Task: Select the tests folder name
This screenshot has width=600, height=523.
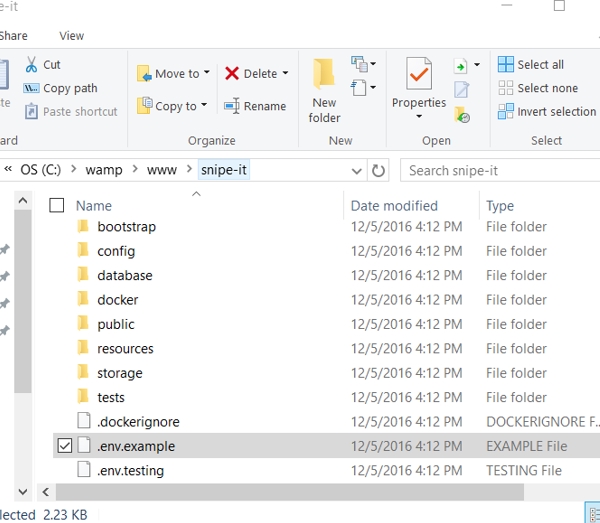Action: (x=111, y=398)
